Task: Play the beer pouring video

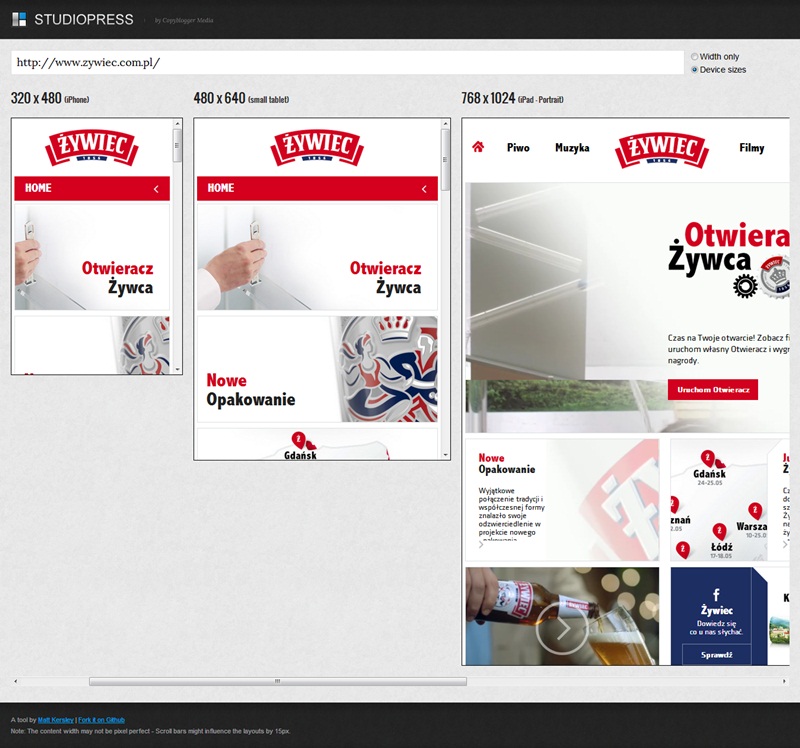Action: [x=562, y=629]
